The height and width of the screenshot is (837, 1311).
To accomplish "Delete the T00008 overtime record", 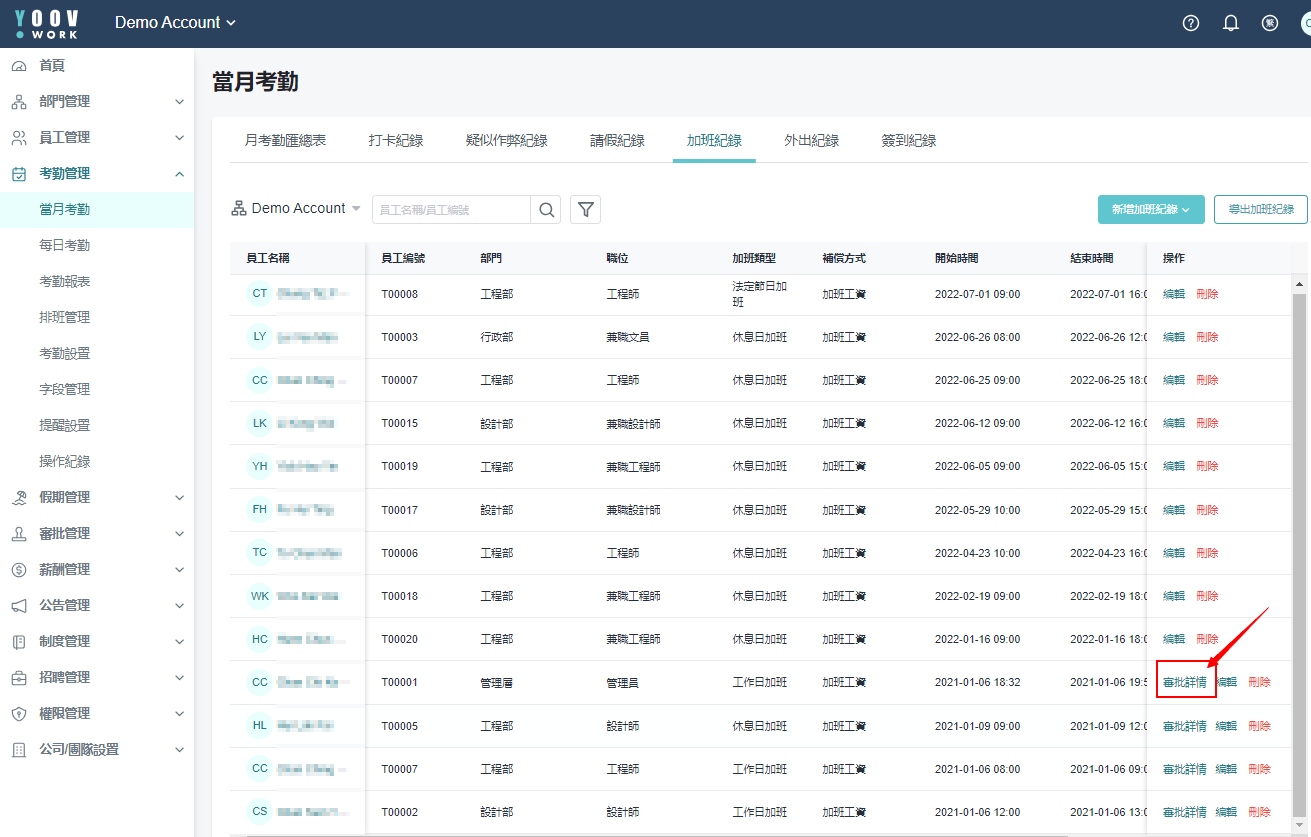I will pos(1207,295).
